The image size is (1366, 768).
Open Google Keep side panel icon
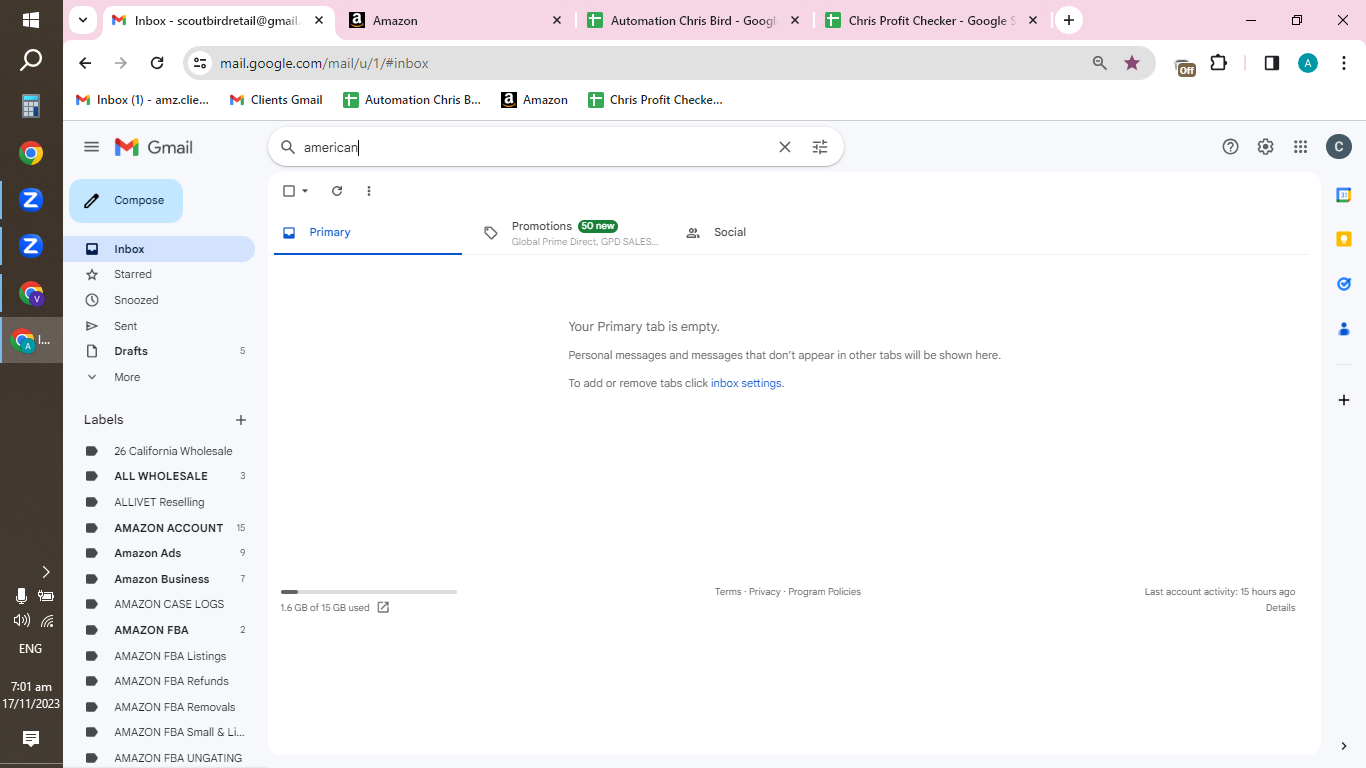click(x=1344, y=239)
